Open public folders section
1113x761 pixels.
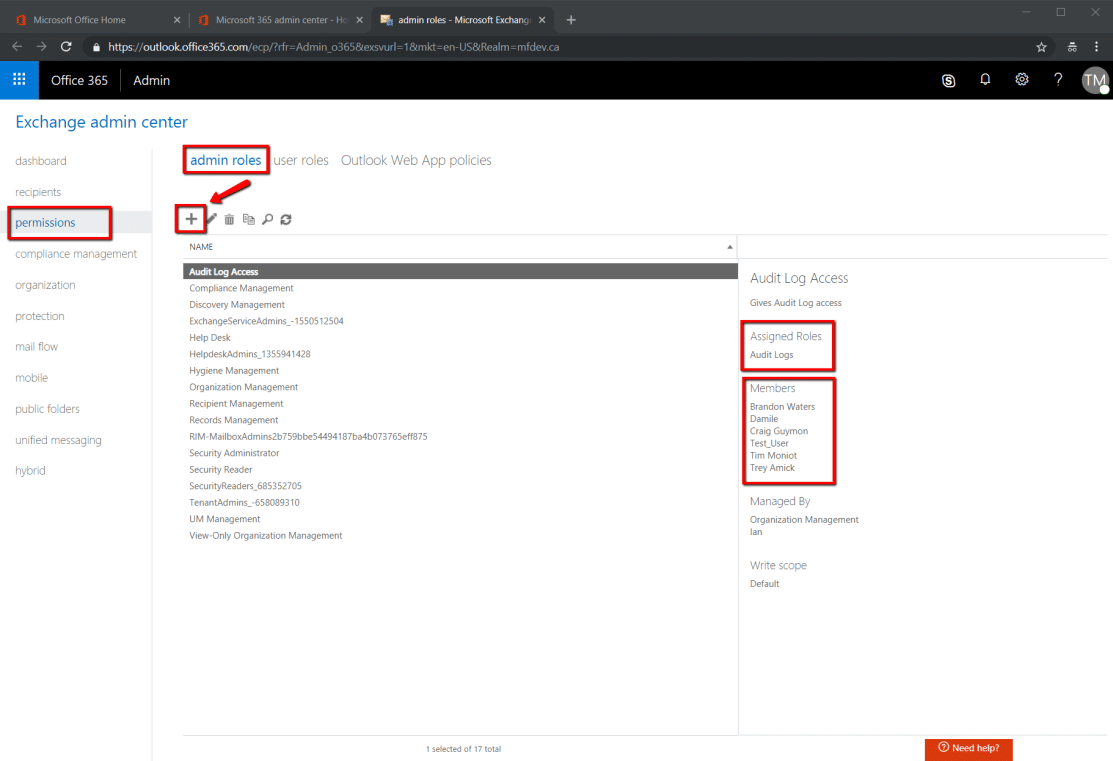47,410
